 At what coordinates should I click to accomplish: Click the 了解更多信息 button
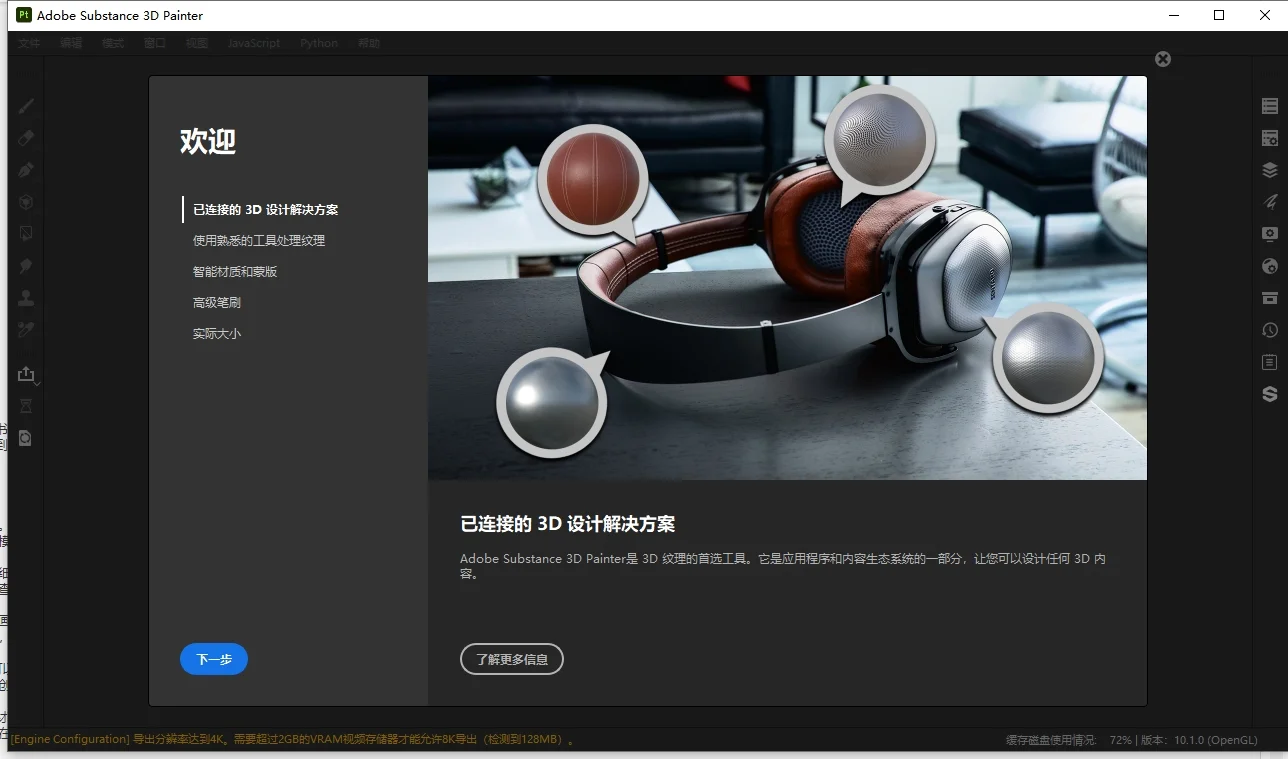511,659
